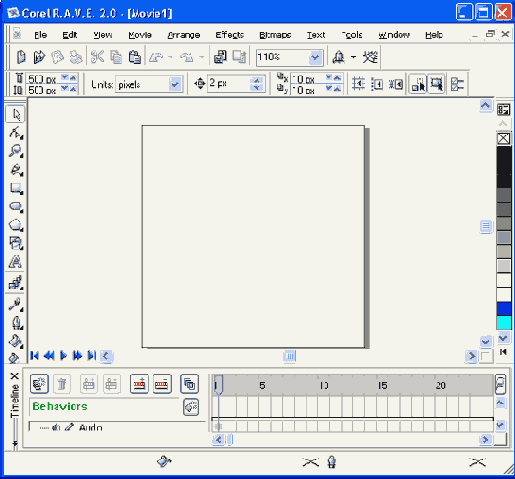Click the Delete trash icon in the Timeline
515x479 pixels.
pyautogui.click(x=62, y=384)
